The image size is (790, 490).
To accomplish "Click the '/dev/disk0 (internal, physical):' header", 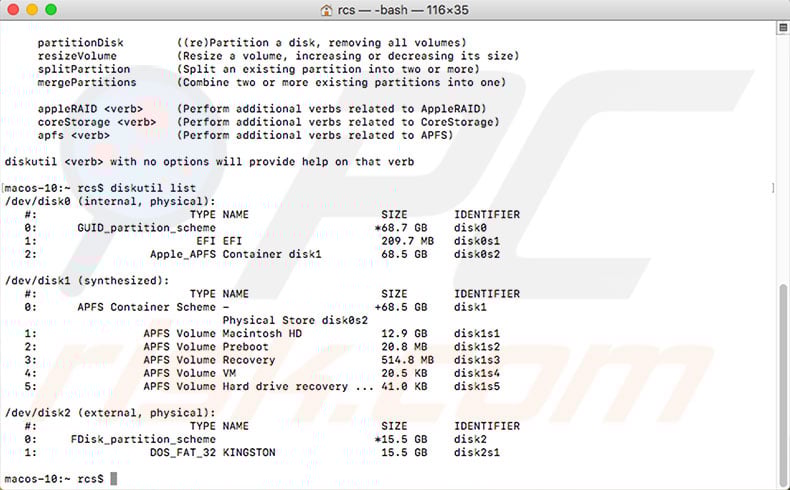I will click(110, 201).
